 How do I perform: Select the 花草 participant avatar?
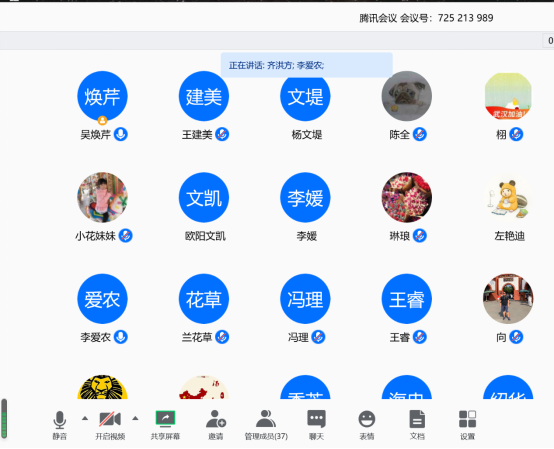(x=204, y=299)
